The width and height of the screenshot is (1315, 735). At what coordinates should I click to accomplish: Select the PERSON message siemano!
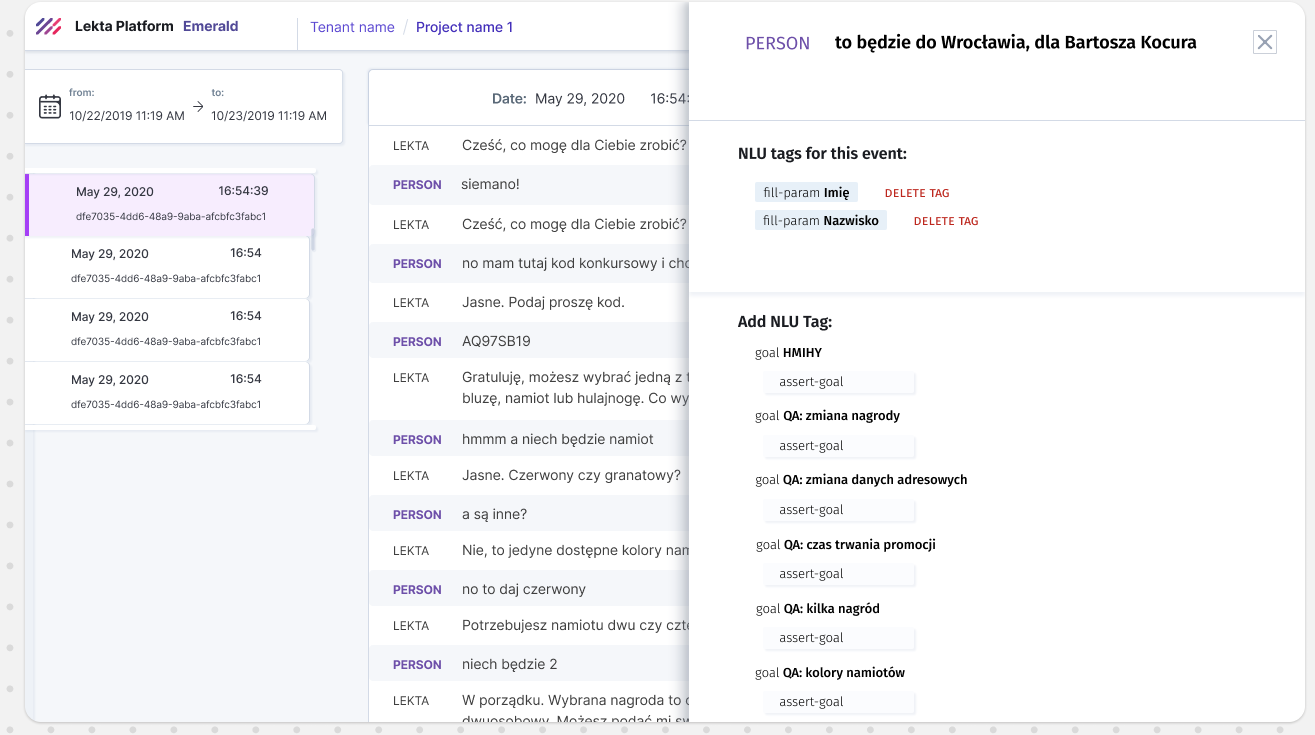pyautogui.click(x=528, y=184)
